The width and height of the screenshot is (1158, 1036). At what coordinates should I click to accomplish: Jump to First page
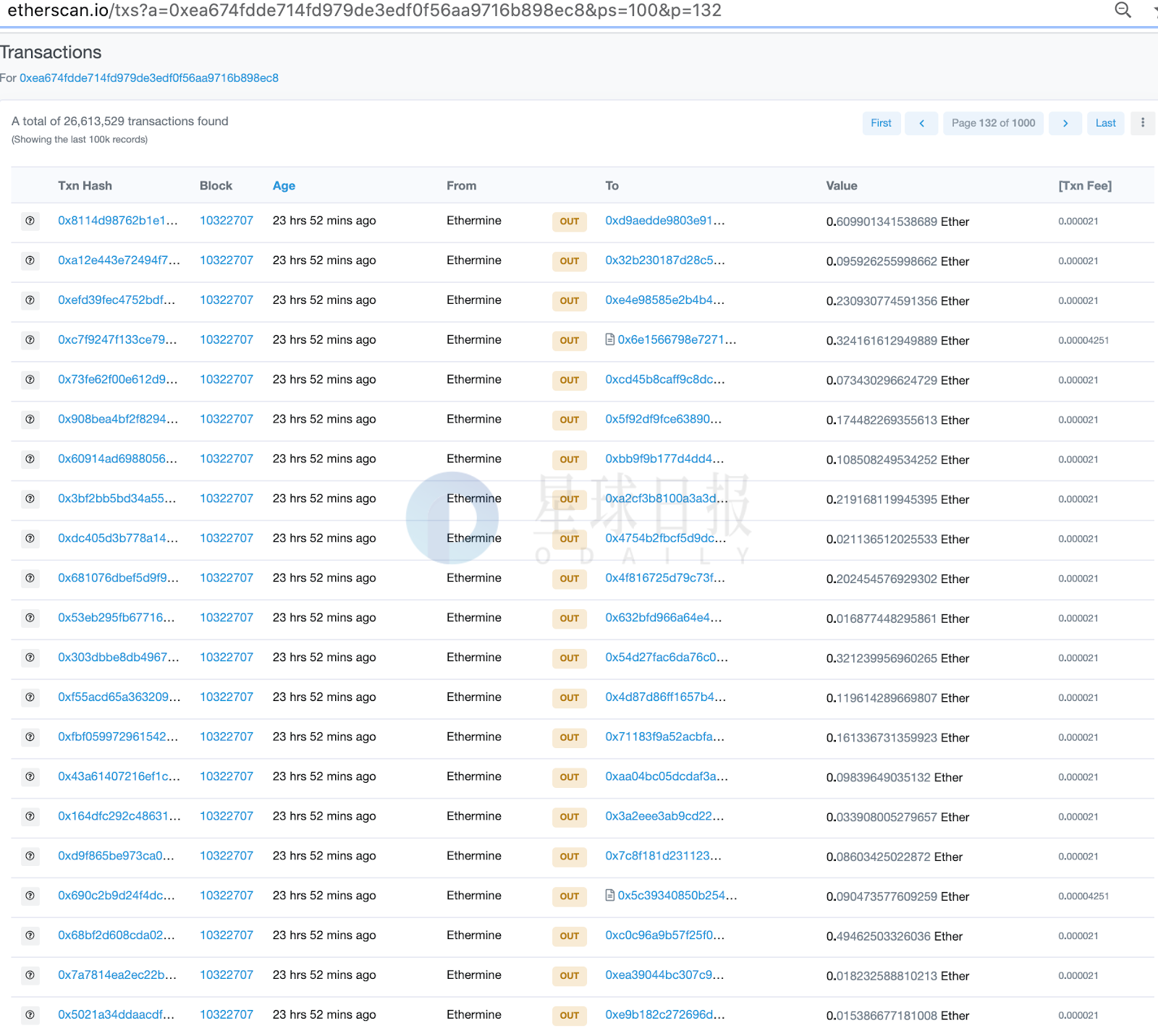(881, 123)
